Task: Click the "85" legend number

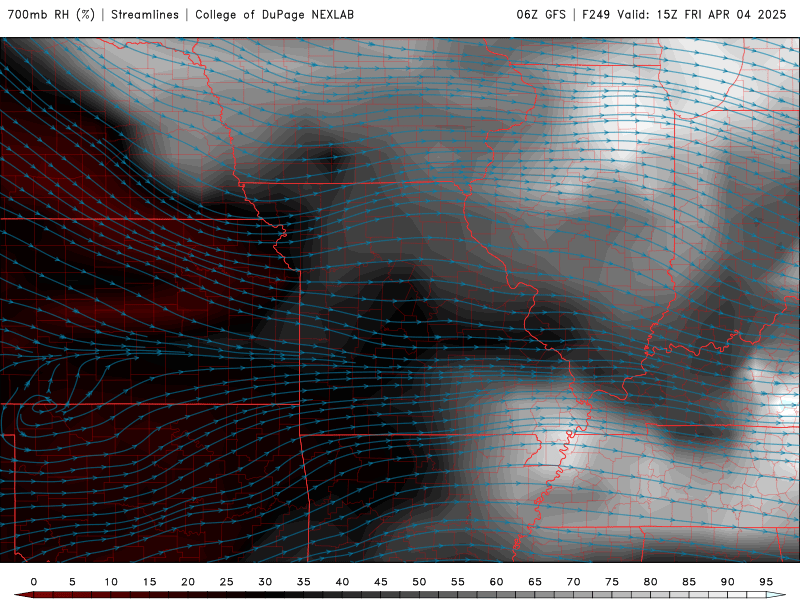Action: tap(689, 582)
